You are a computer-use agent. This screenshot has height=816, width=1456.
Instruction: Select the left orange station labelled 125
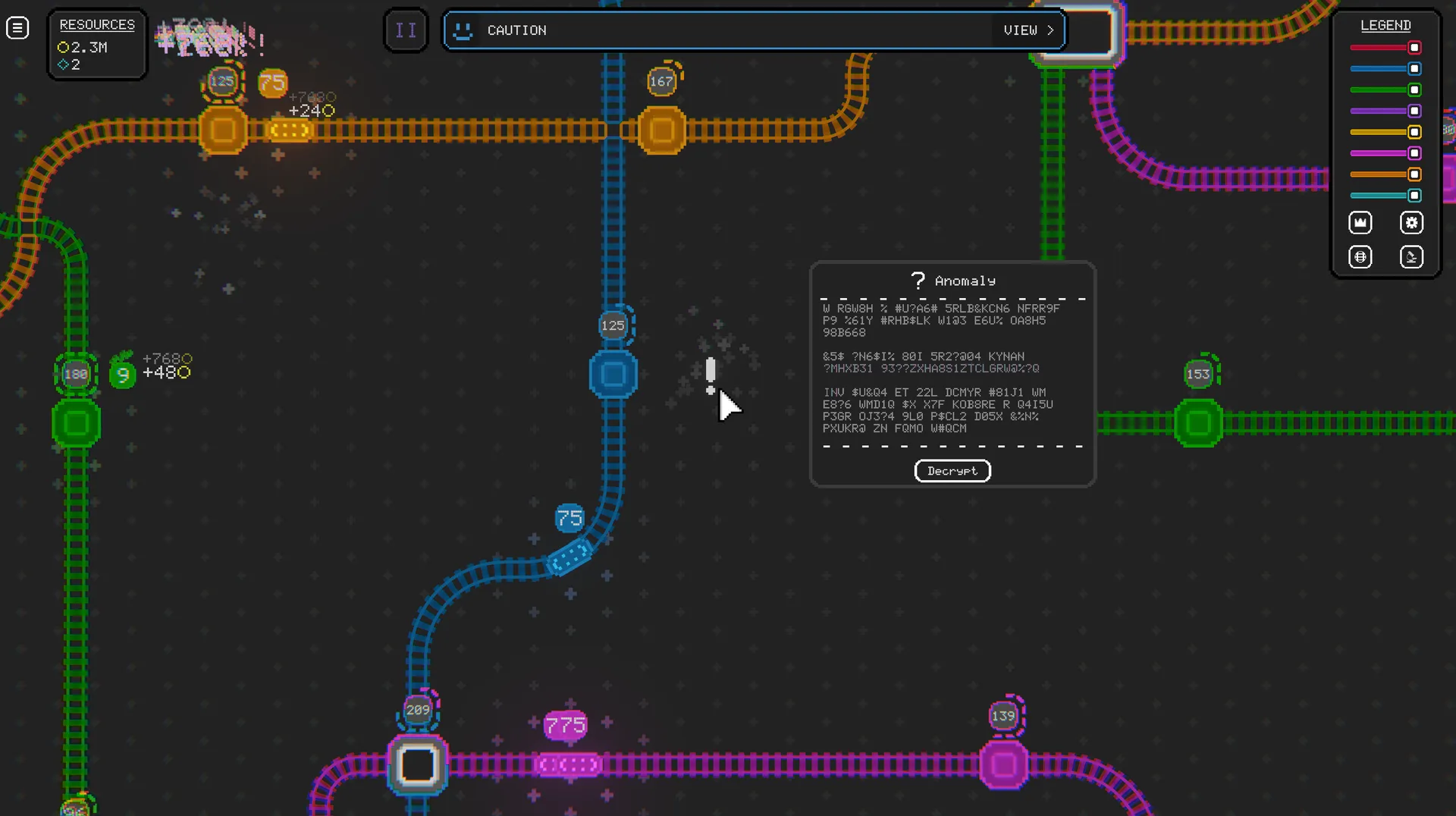pos(223,130)
